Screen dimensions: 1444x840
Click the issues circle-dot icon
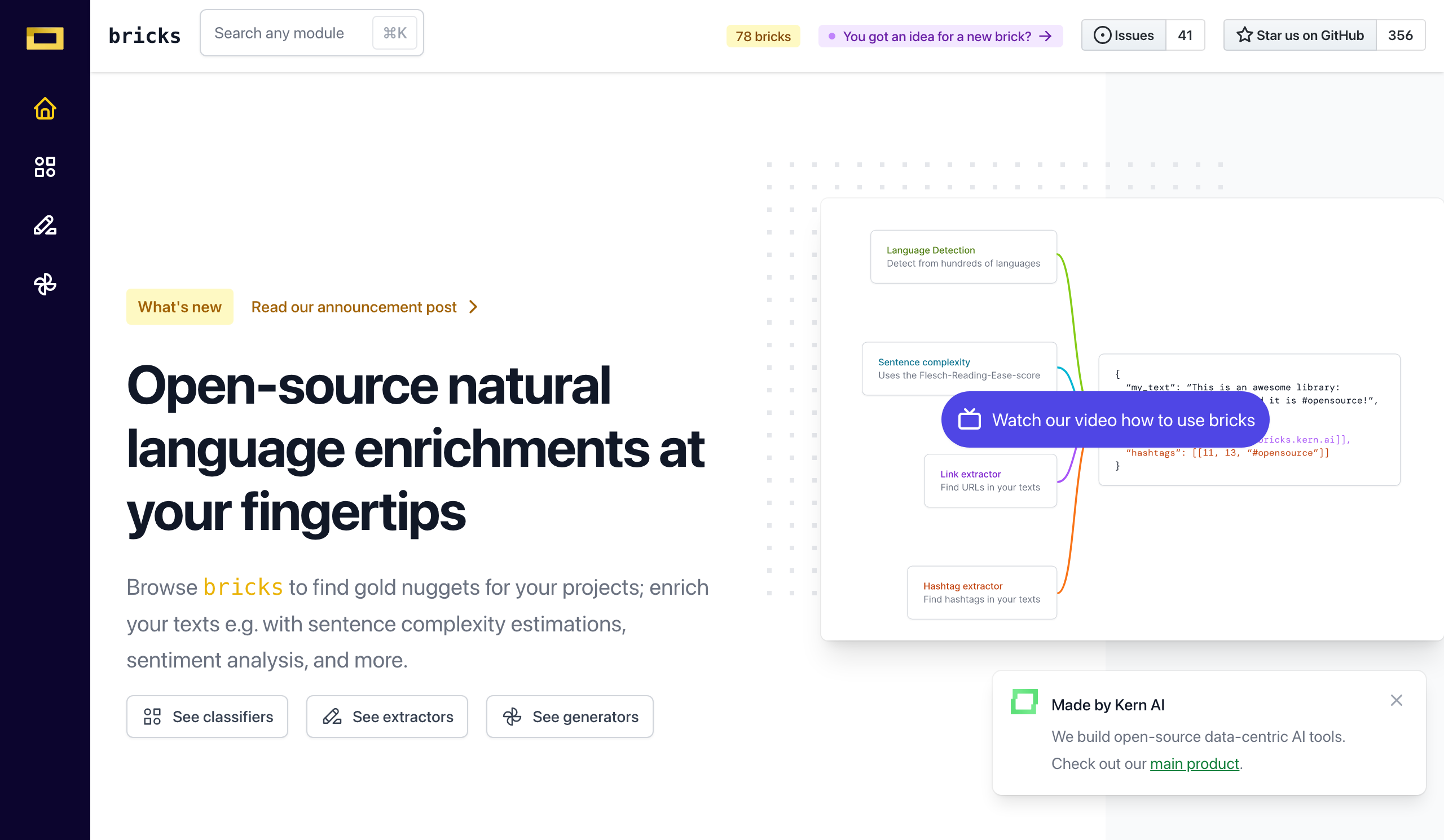click(x=1102, y=35)
